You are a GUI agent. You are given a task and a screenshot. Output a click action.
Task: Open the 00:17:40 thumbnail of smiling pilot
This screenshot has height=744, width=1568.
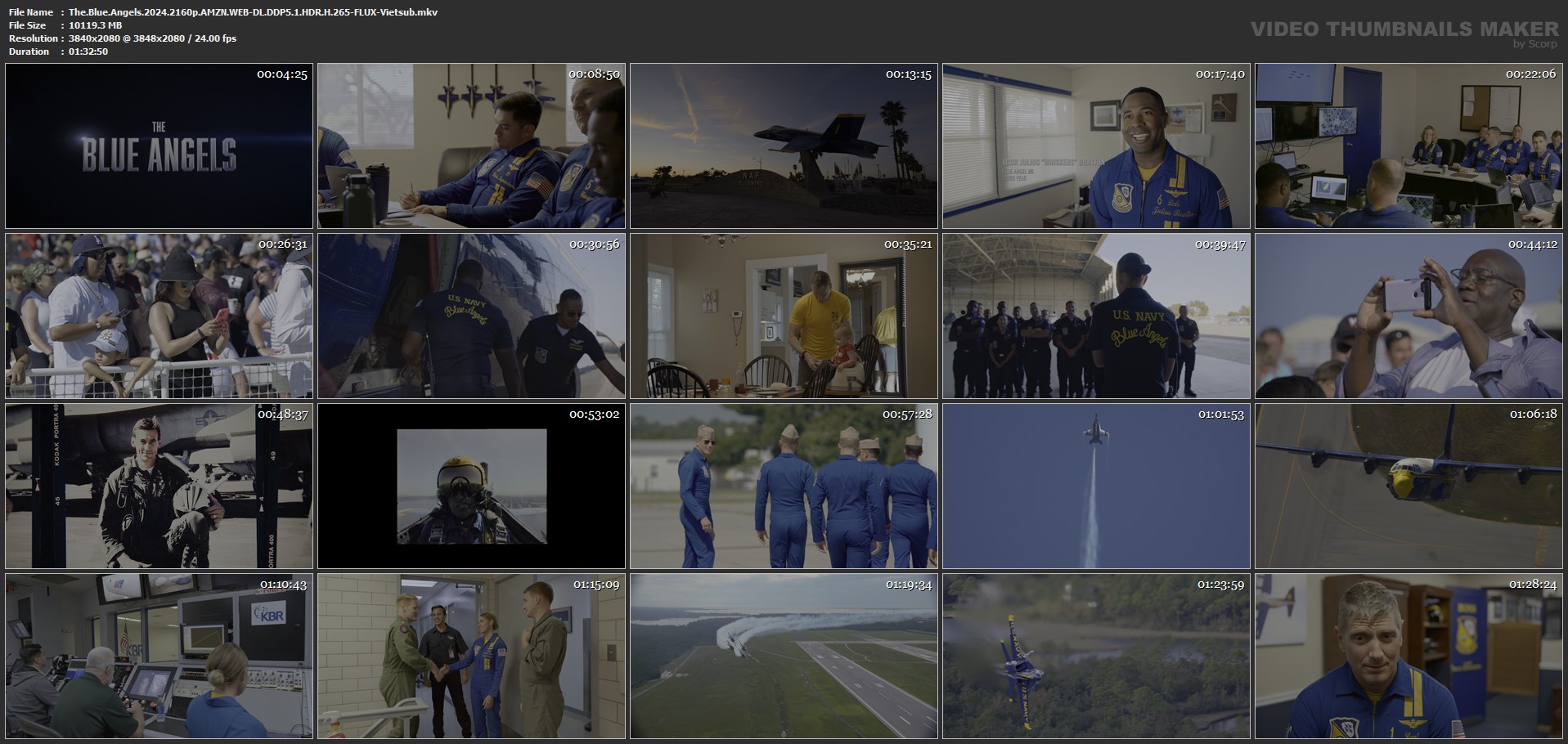coord(1096,146)
